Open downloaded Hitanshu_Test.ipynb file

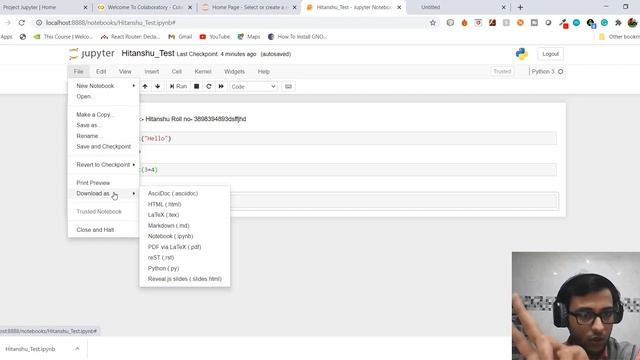(31, 349)
